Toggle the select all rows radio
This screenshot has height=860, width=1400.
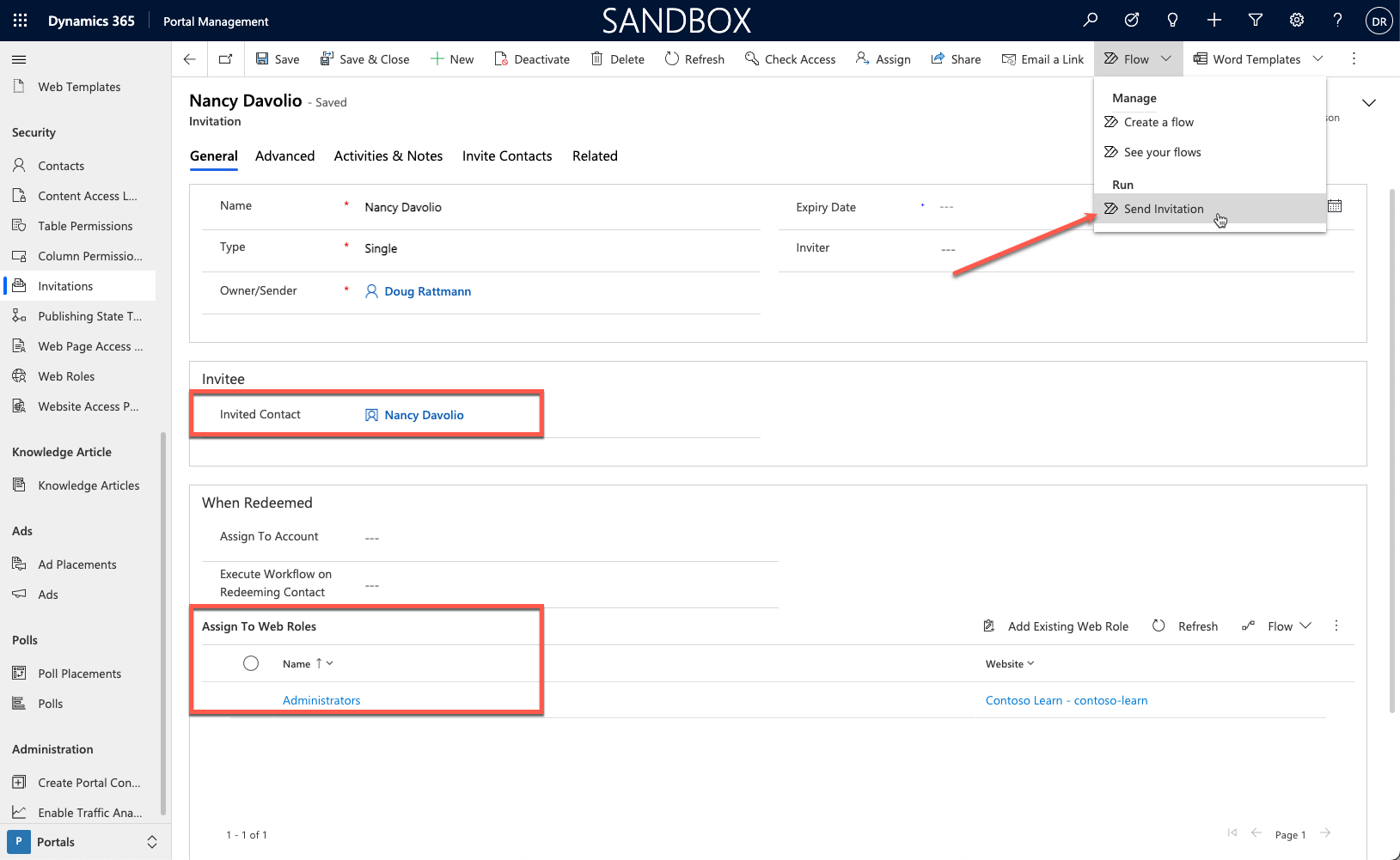pos(251,663)
